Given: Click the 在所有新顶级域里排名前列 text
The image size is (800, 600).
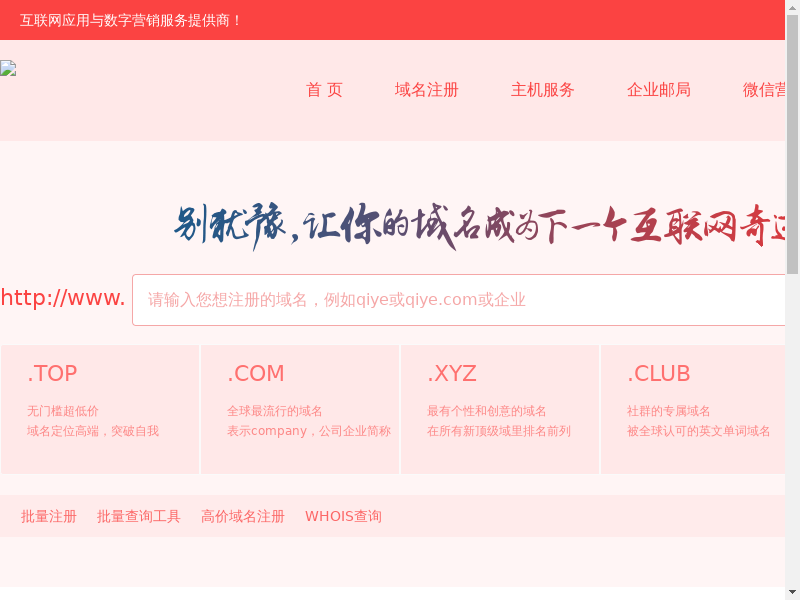Looking at the screenshot, I should (x=498, y=431).
